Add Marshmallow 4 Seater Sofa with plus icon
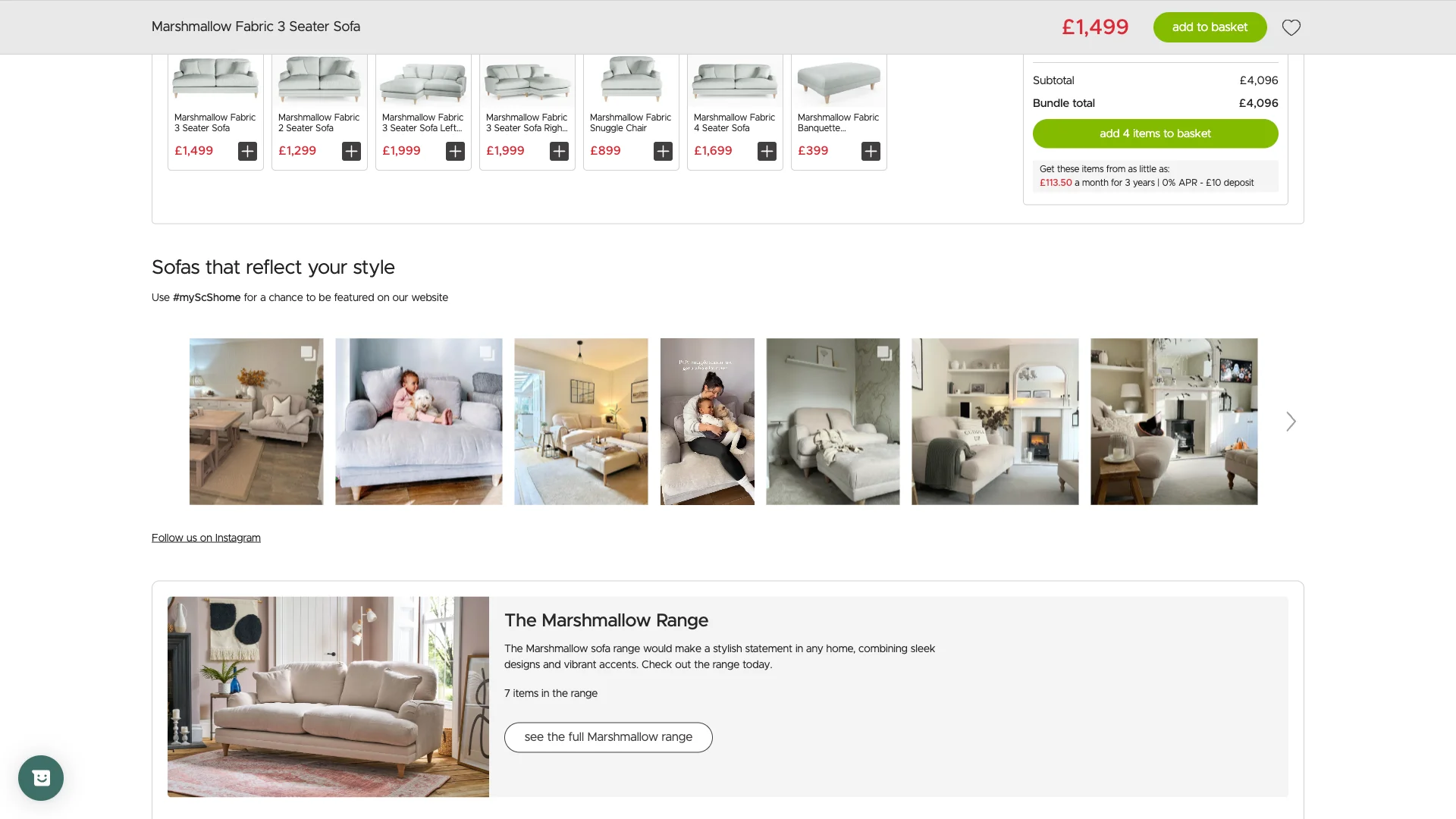The height and width of the screenshot is (819, 1456). click(x=767, y=151)
